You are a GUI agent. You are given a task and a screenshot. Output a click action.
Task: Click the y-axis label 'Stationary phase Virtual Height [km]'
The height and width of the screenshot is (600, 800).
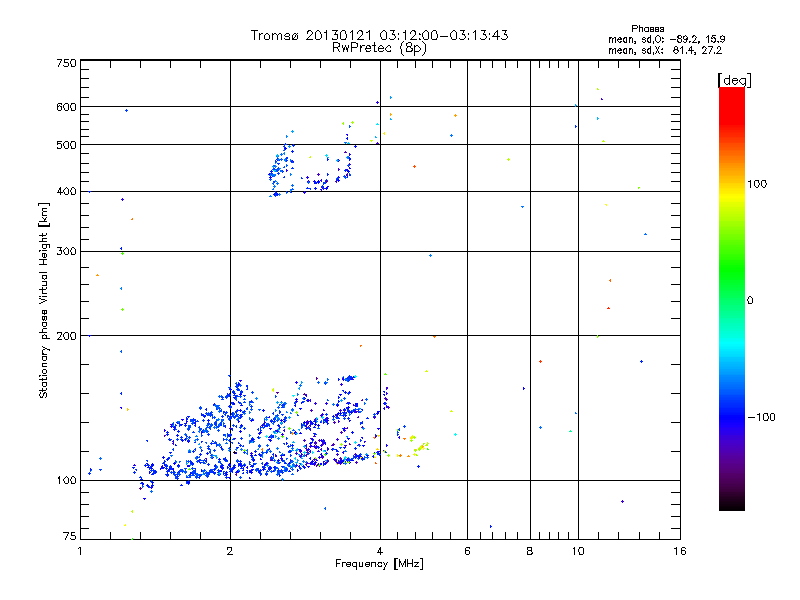[x=44, y=300]
